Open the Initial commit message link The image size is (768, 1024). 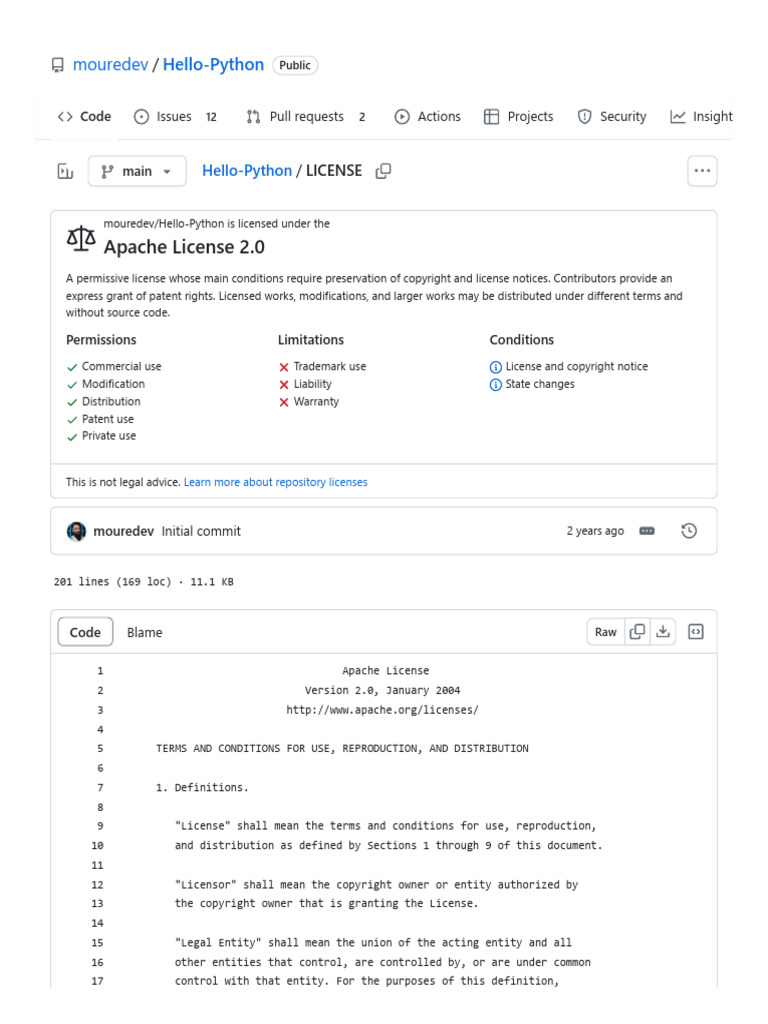coord(201,531)
